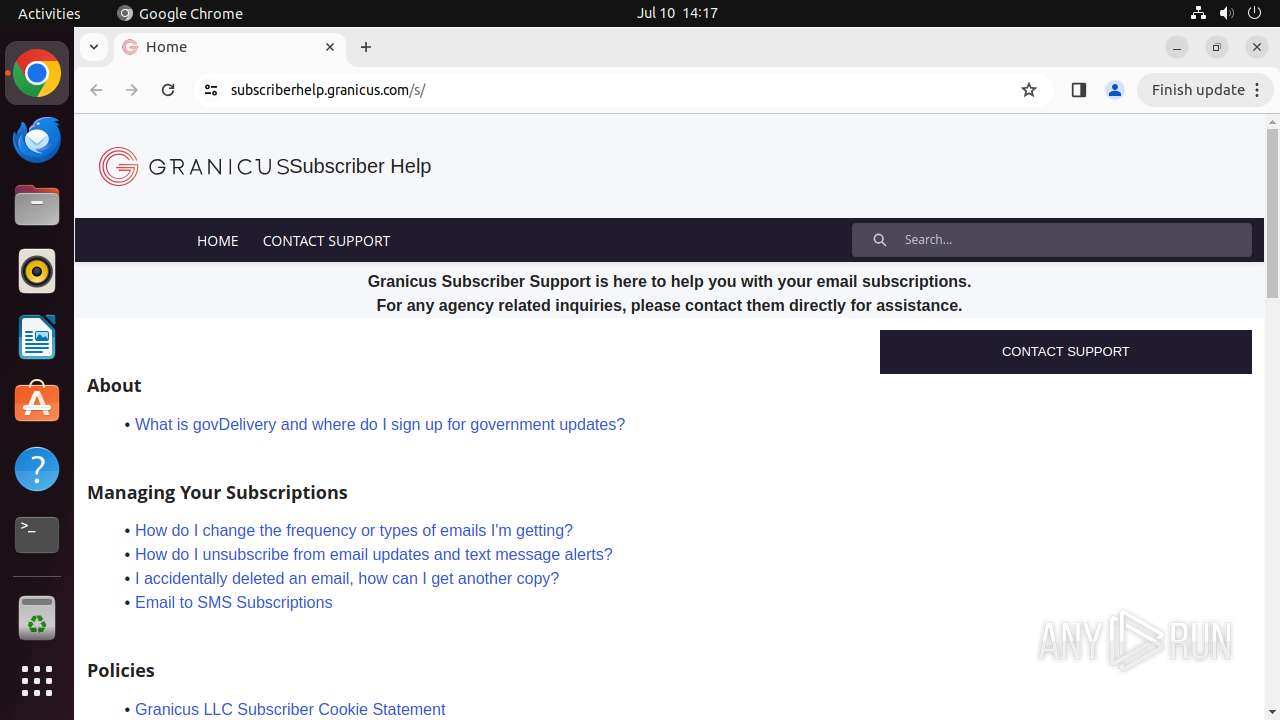Open the Trash in the dock

coord(37,618)
